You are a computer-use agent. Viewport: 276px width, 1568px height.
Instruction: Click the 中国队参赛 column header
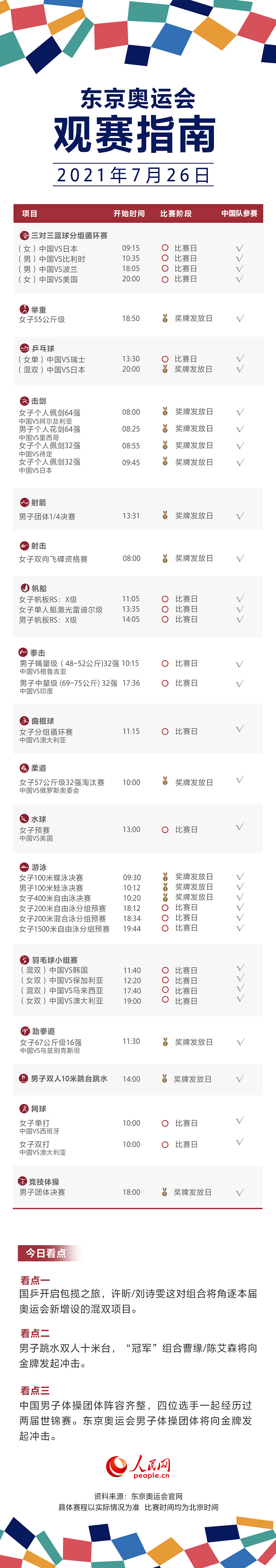tap(239, 214)
